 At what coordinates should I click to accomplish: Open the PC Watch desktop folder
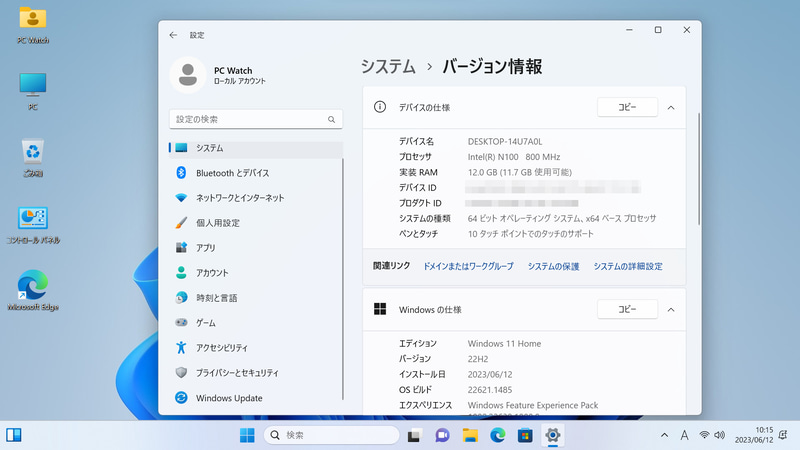33,24
